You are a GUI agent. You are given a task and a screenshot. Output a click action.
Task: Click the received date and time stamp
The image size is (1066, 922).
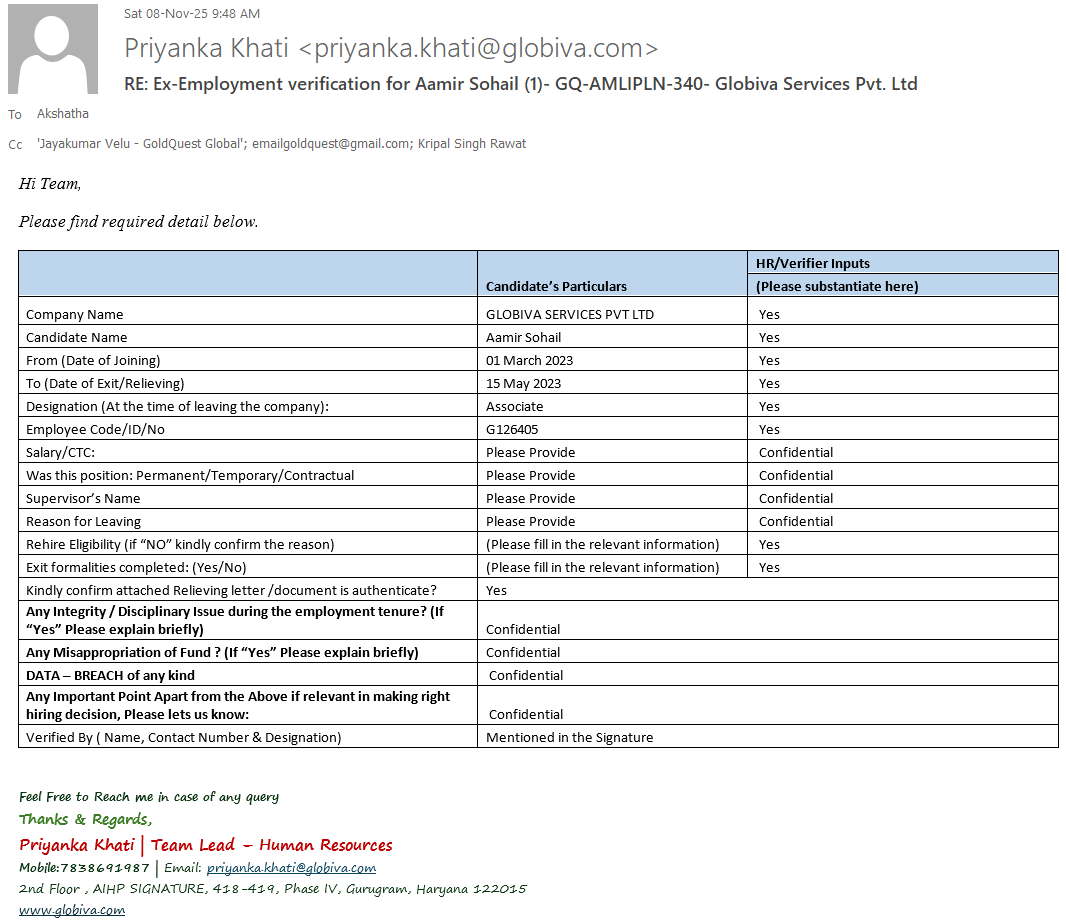[191, 13]
